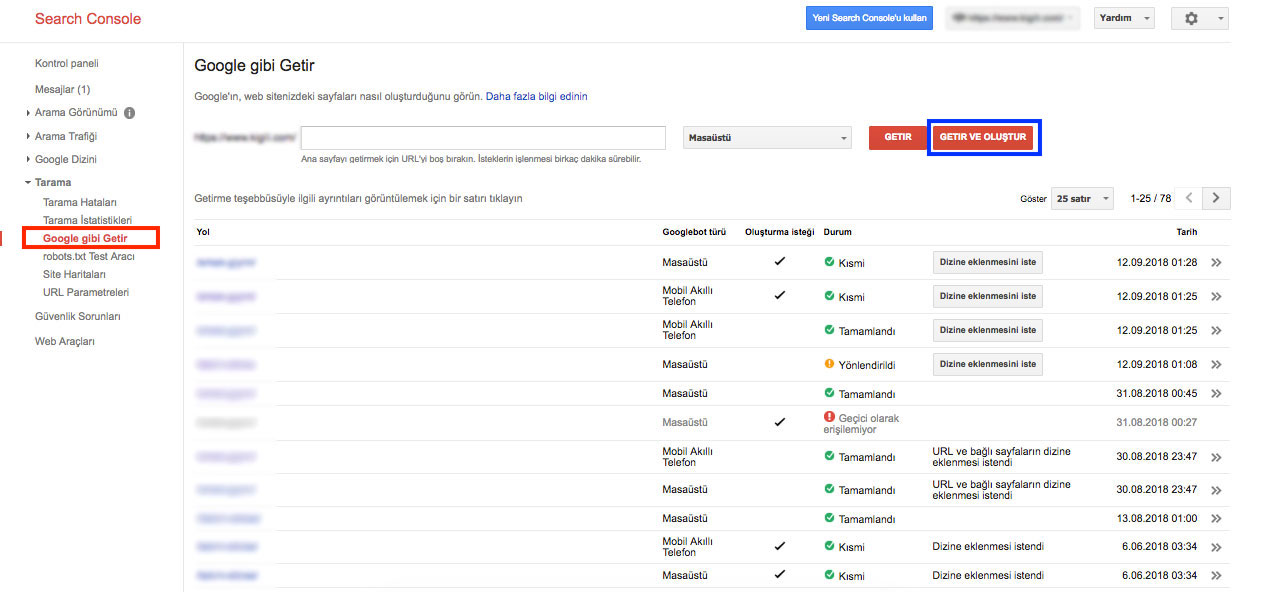Screen dimensions: 1268x592
Task: Request indexing for 12.09.2018 01:28 row
Action: [x=988, y=263]
